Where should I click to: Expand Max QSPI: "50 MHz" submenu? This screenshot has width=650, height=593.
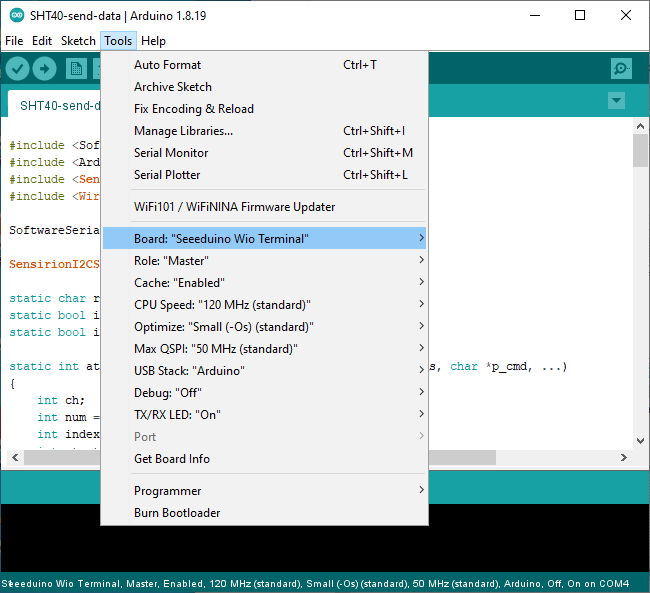[264, 348]
